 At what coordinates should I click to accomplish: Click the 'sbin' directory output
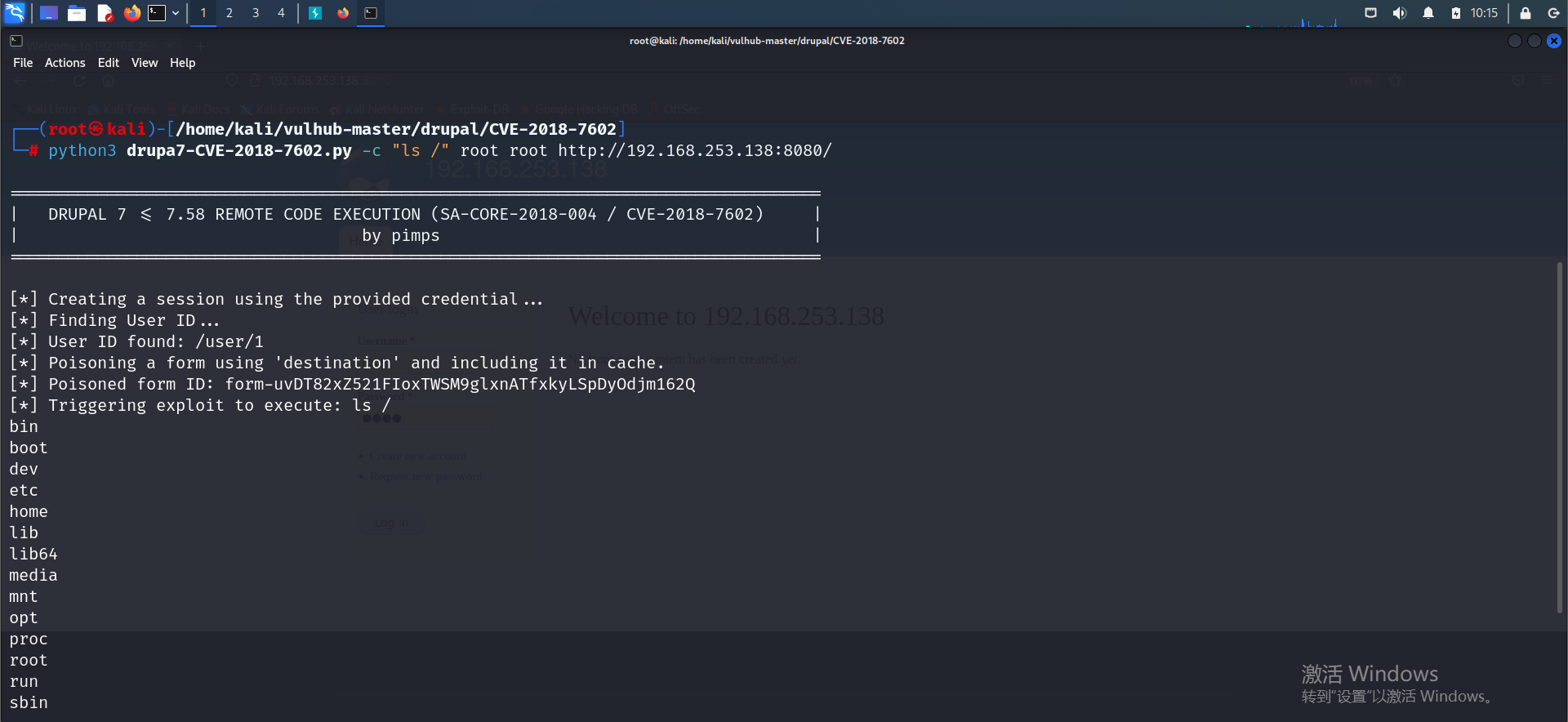29,702
